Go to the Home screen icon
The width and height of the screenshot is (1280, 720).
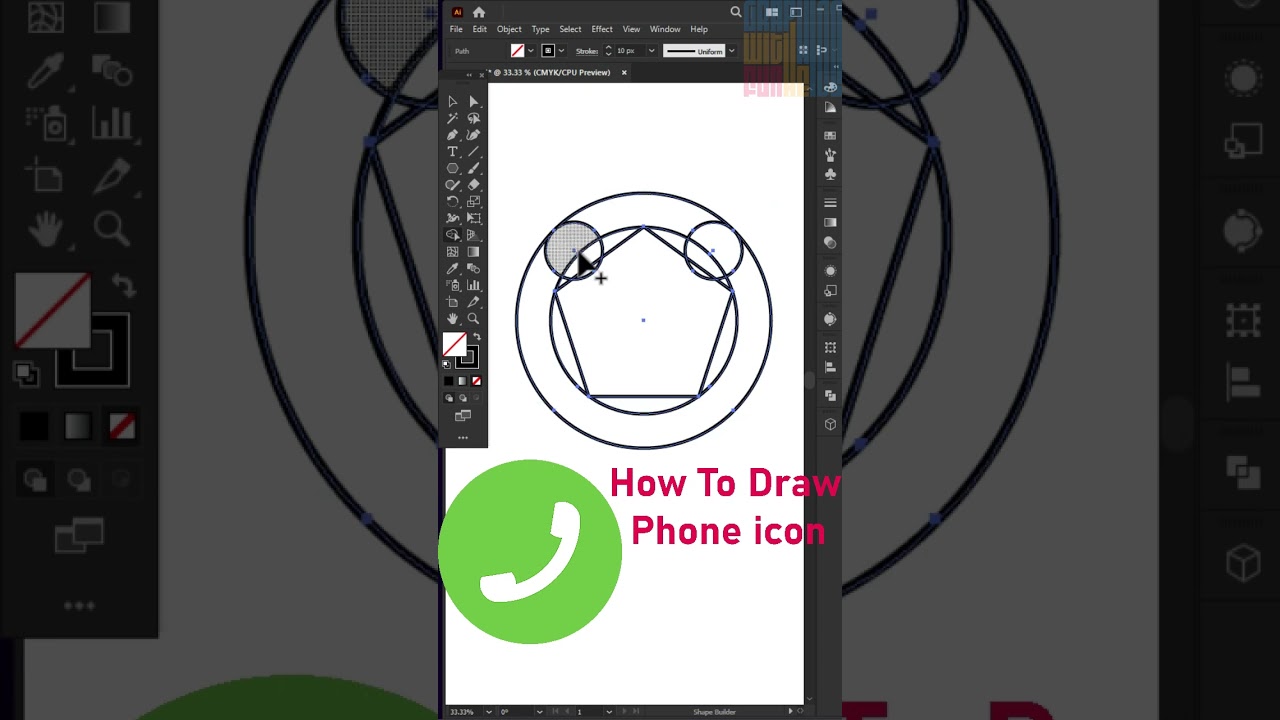point(479,12)
